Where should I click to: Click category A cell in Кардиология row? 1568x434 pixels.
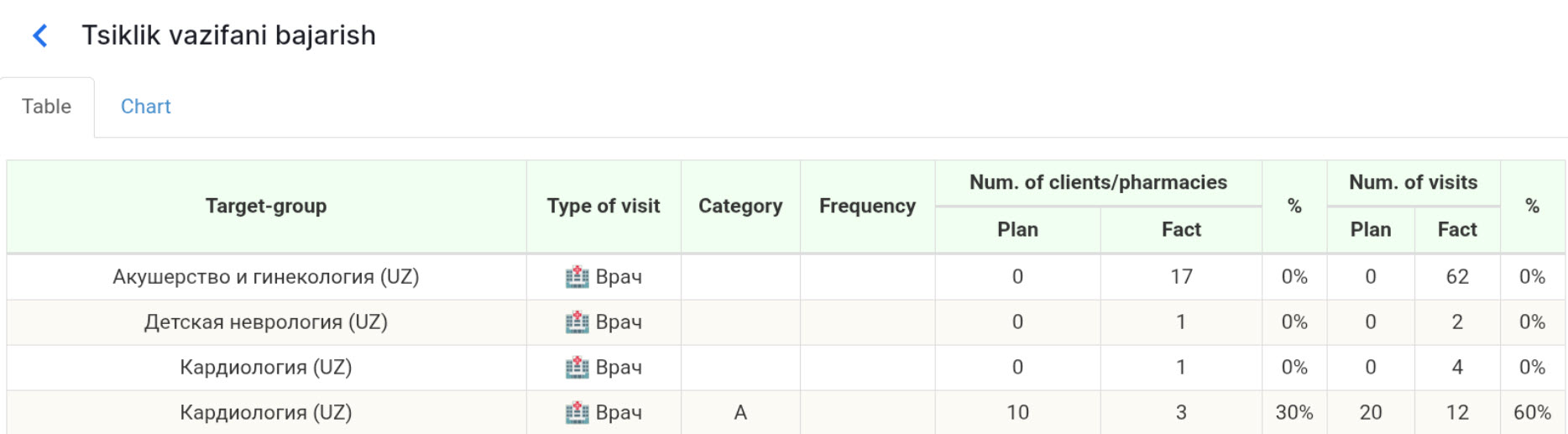[740, 413]
